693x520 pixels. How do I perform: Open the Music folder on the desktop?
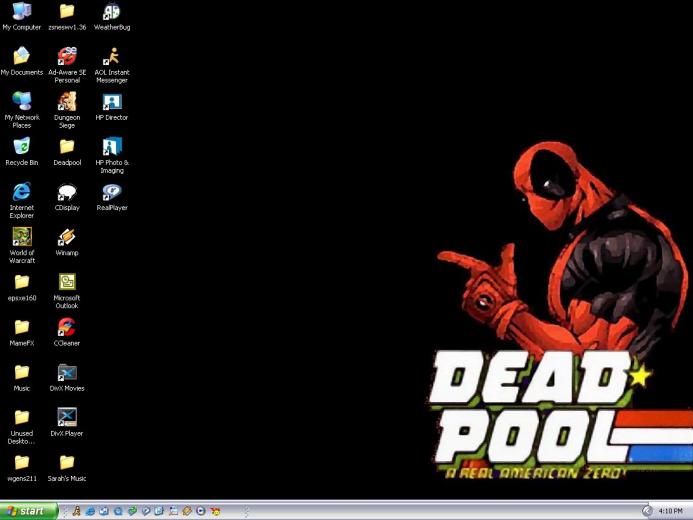pos(21,378)
